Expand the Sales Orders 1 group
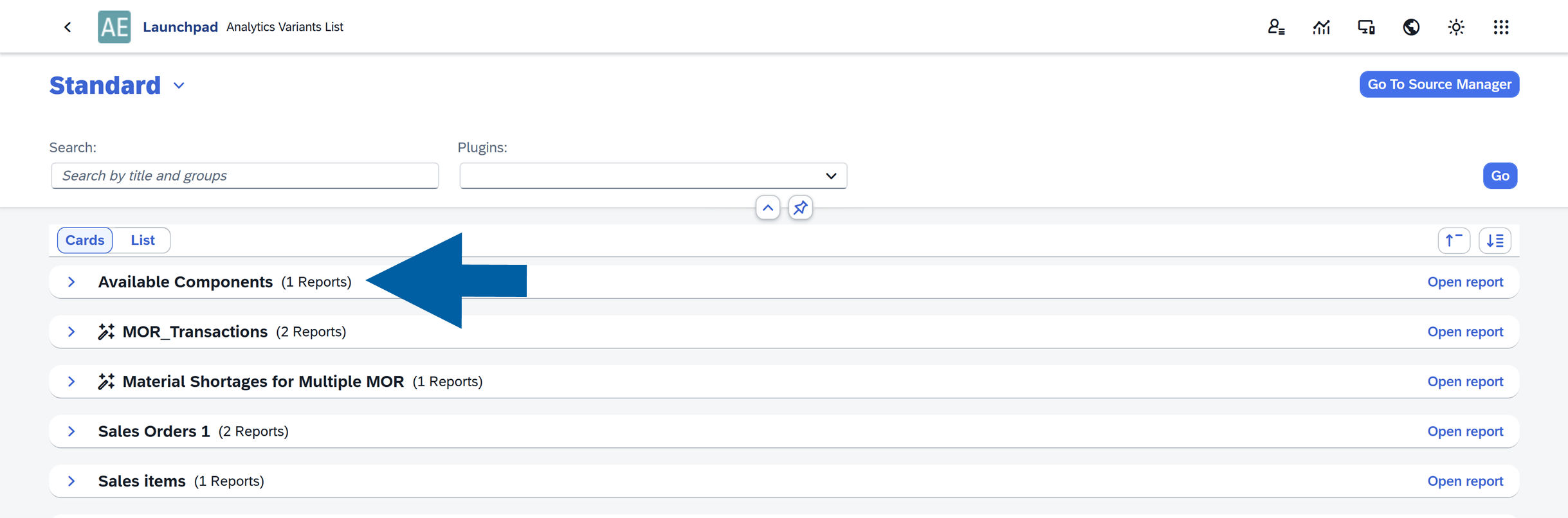Screen dimensions: 1568x518 click(71, 431)
